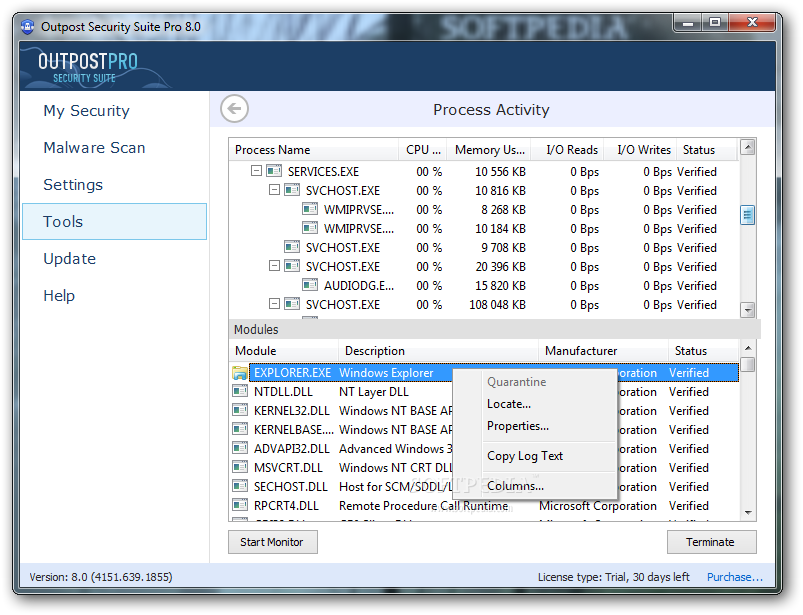
Task: Sort modules by the Description column header
Action: 438,351
